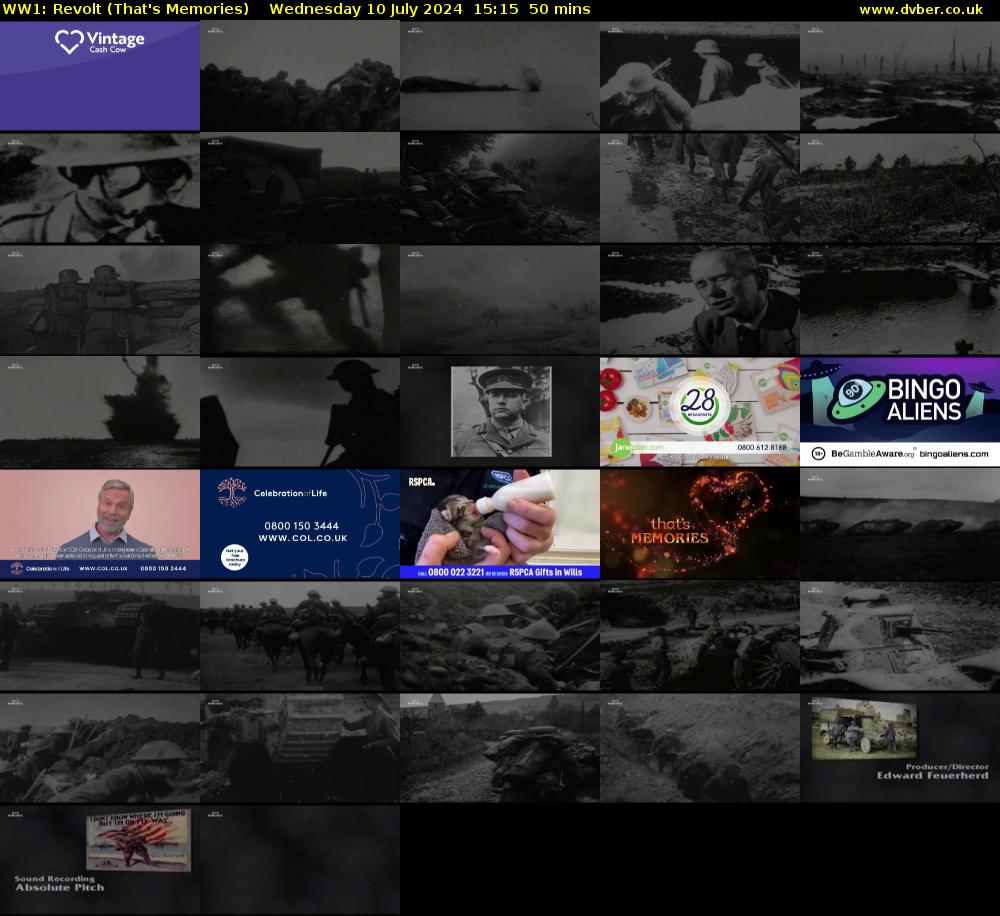Open the elderly man interview thumbnail
1000x916 pixels.
tap(700, 300)
